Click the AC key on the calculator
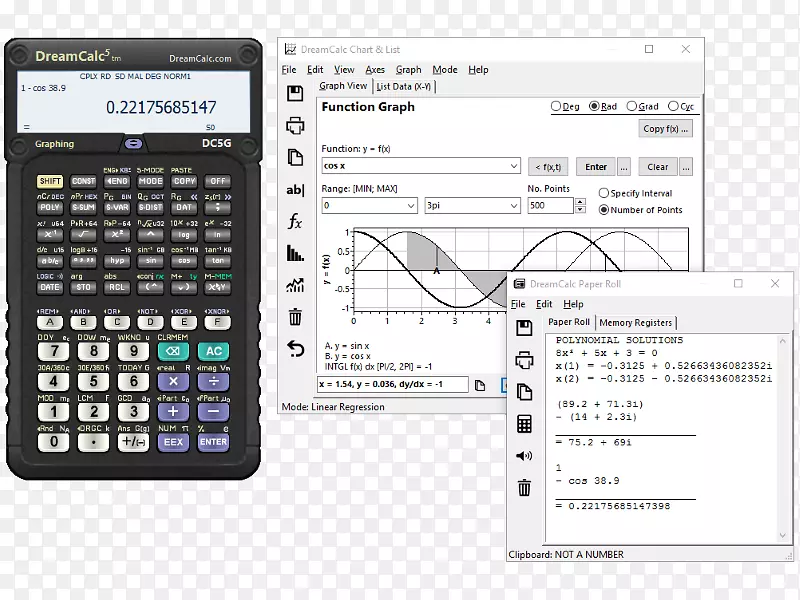Viewport: 800px width, 600px height. 213,351
